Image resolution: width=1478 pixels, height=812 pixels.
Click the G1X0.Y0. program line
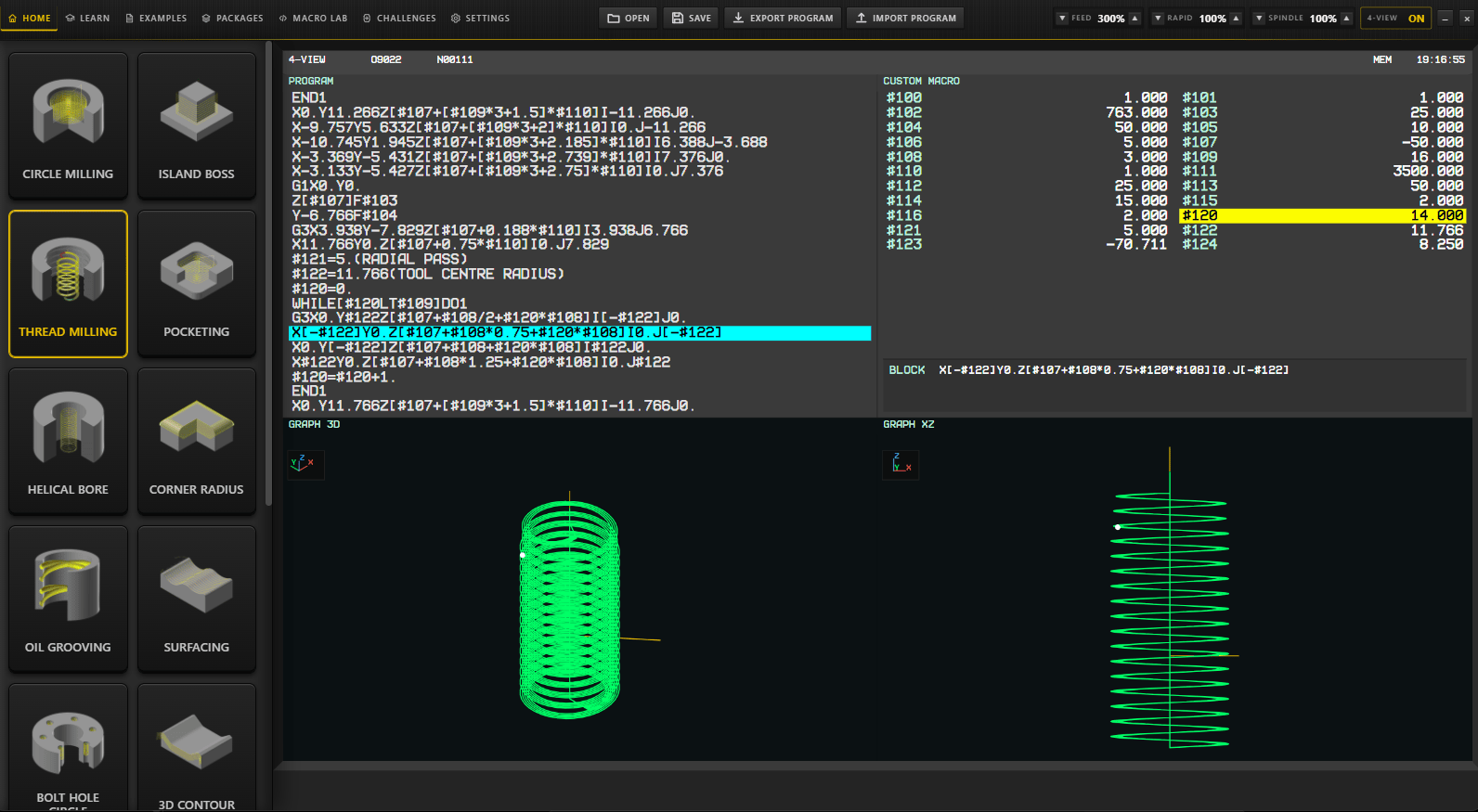coord(326,186)
